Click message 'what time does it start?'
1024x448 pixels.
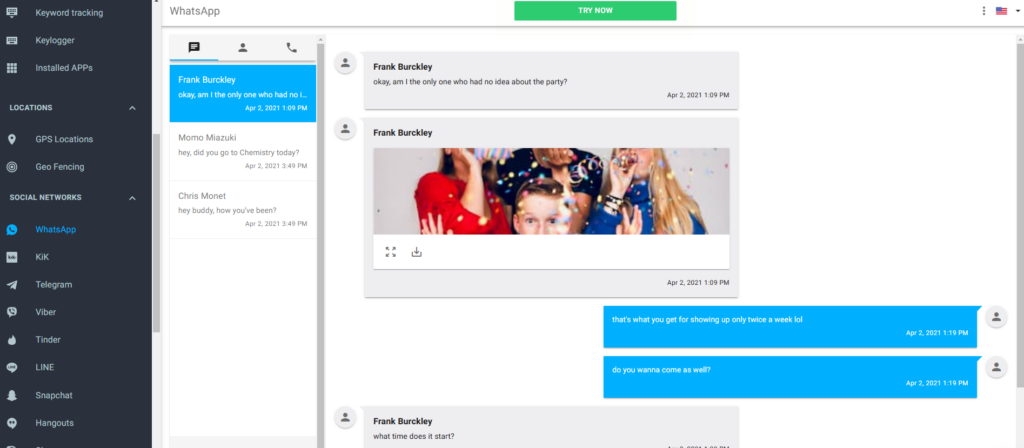(x=414, y=436)
